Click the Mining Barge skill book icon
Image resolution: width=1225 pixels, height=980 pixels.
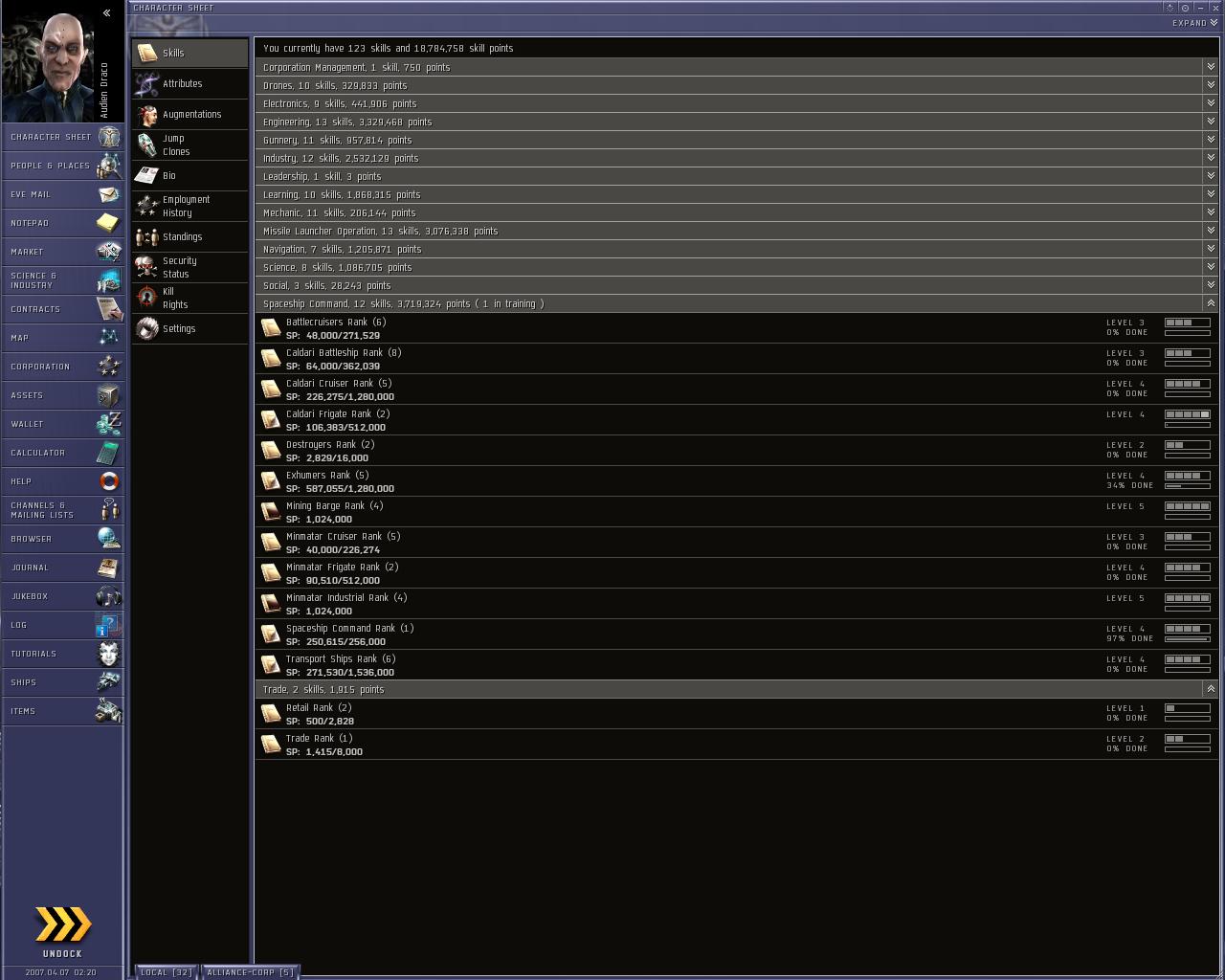click(x=271, y=512)
